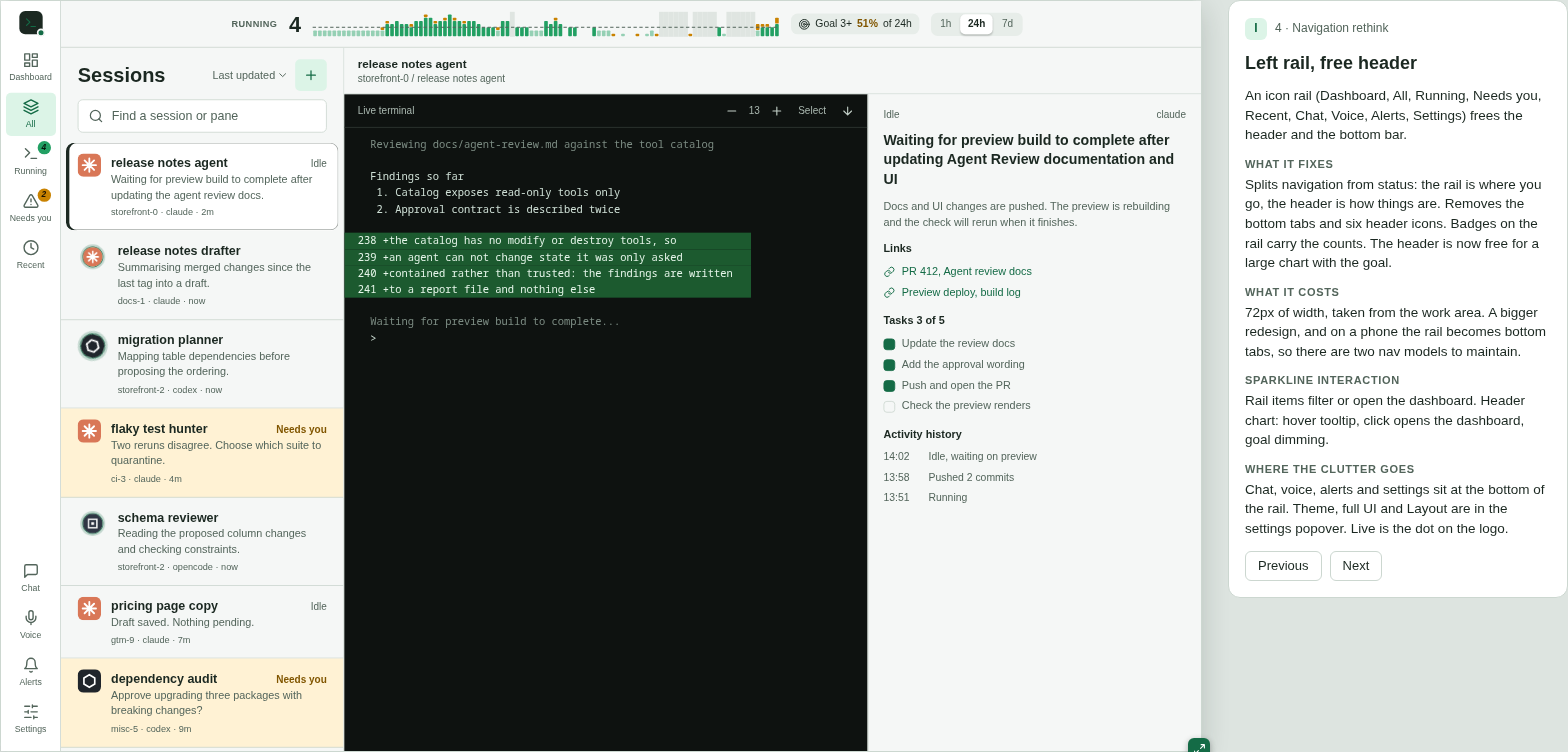Select the flaky test hunter session
Viewport: 1568px width, 752px height.
(202, 453)
